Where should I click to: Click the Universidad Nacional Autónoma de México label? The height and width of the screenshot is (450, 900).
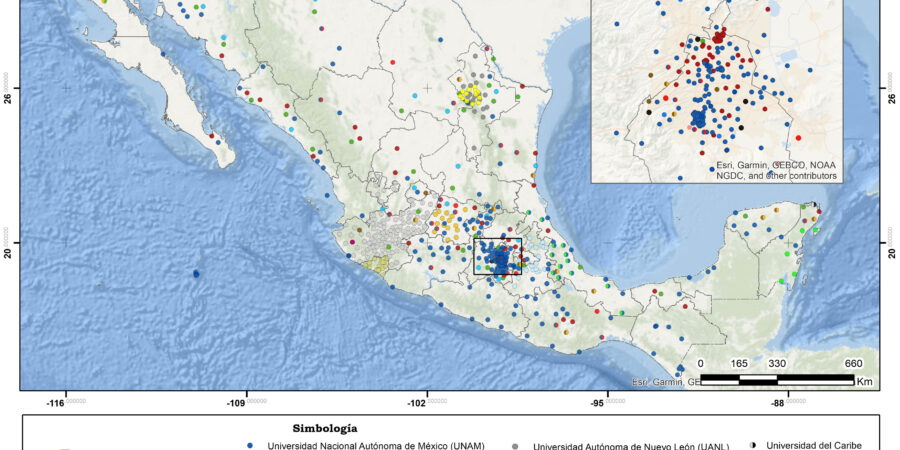tap(369, 445)
